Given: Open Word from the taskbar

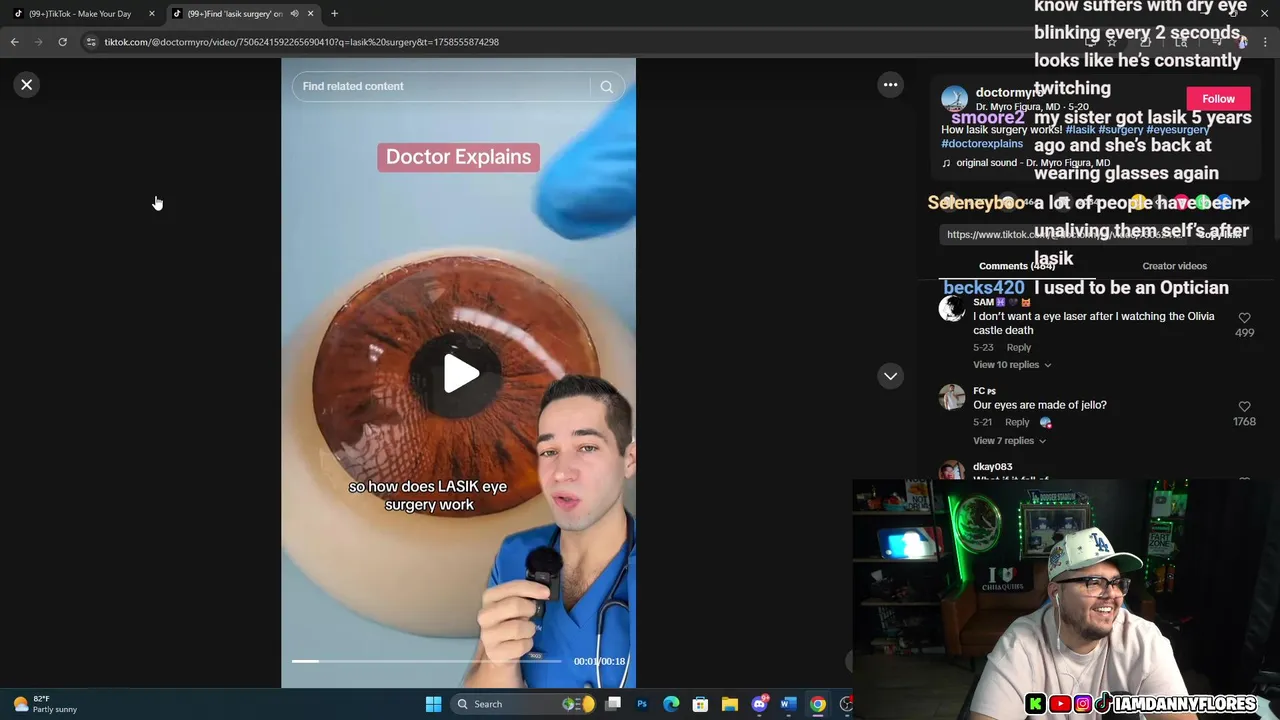Looking at the screenshot, I should point(788,704).
